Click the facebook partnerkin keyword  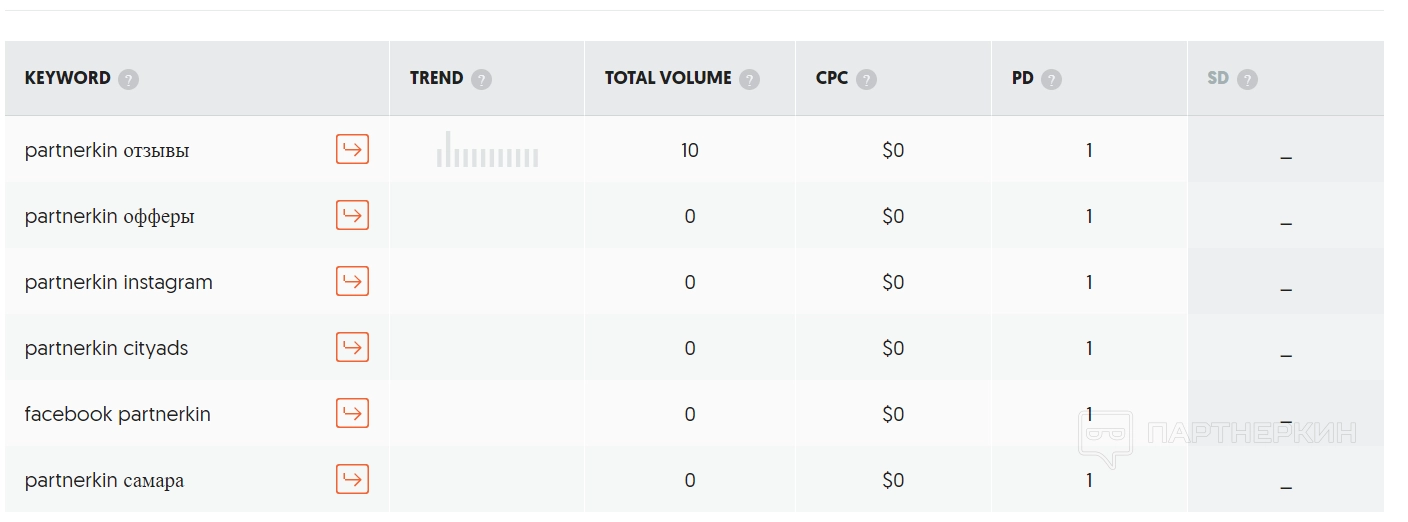pos(118,415)
